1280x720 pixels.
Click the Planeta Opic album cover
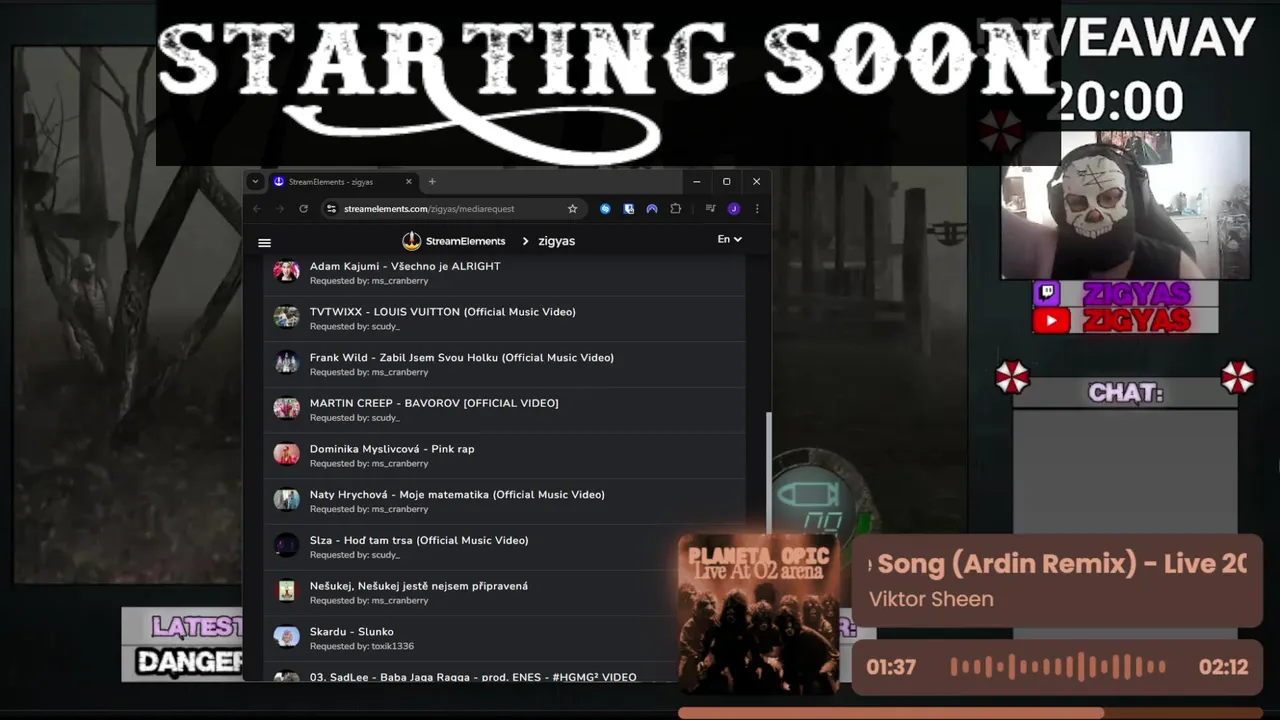pyautogui.click(x=759, y=614)
